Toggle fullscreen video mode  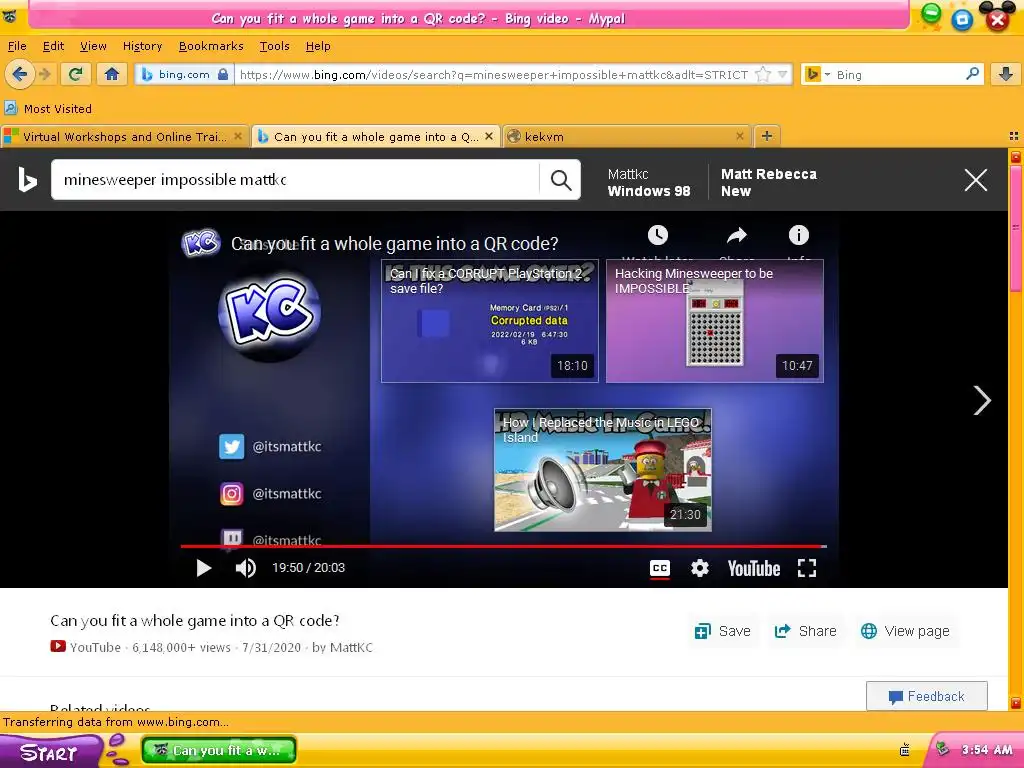[x=807, y=568]
